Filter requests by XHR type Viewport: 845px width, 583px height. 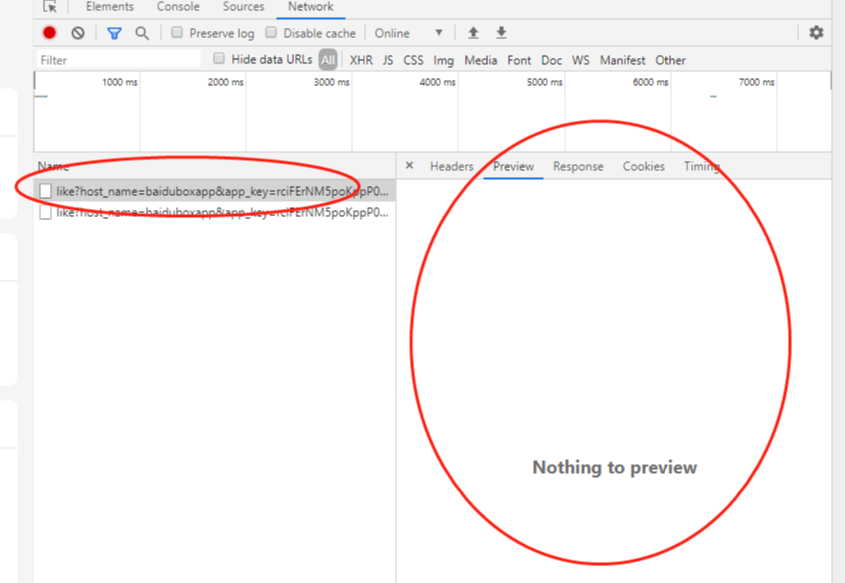[361, 60]
